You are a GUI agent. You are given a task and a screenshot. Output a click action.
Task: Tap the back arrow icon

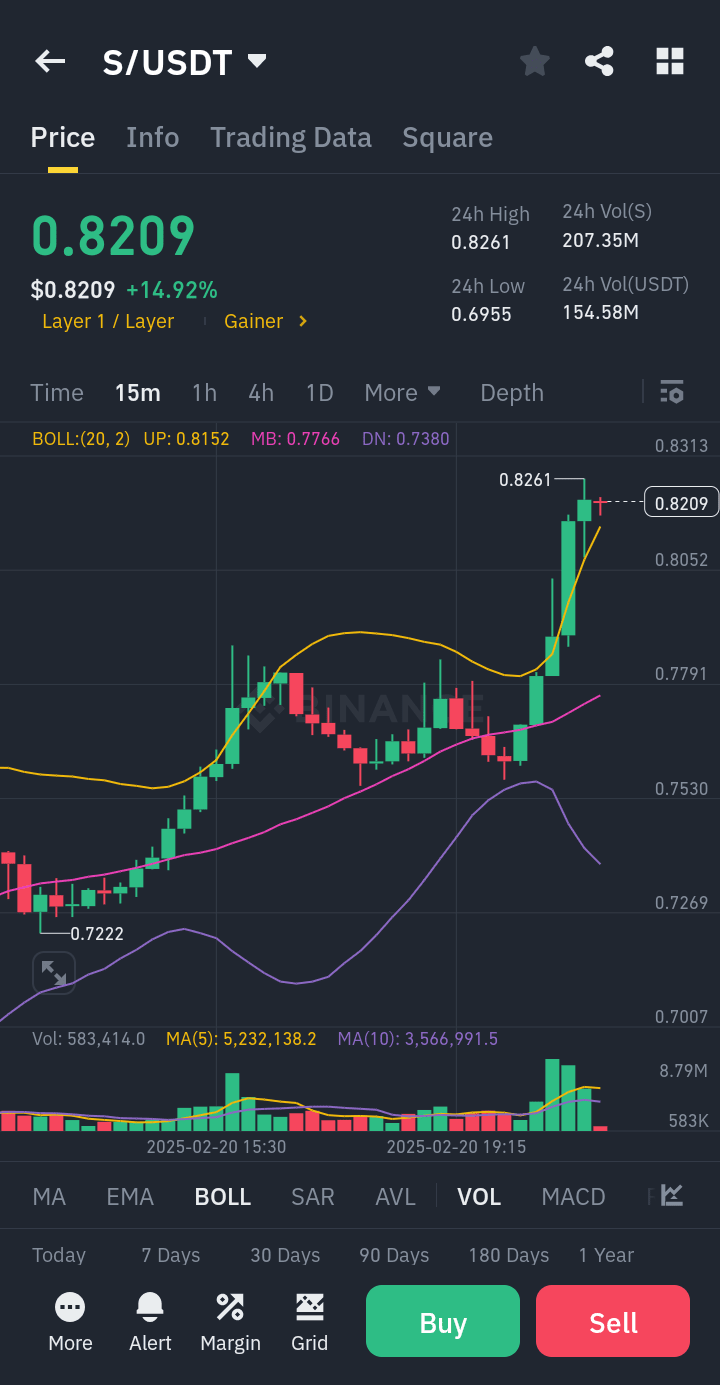(x=50, y=62)
